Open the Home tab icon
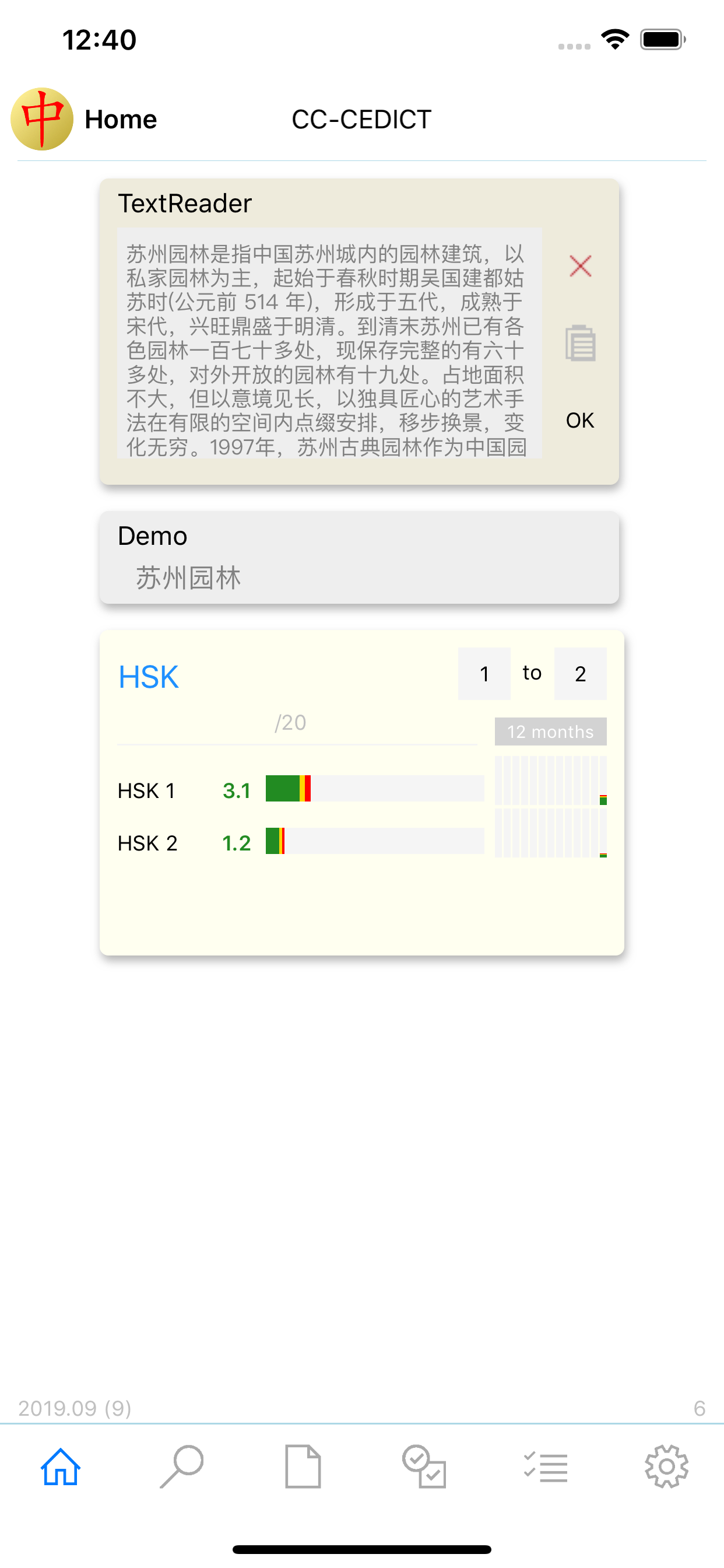 click(60, 1467)
